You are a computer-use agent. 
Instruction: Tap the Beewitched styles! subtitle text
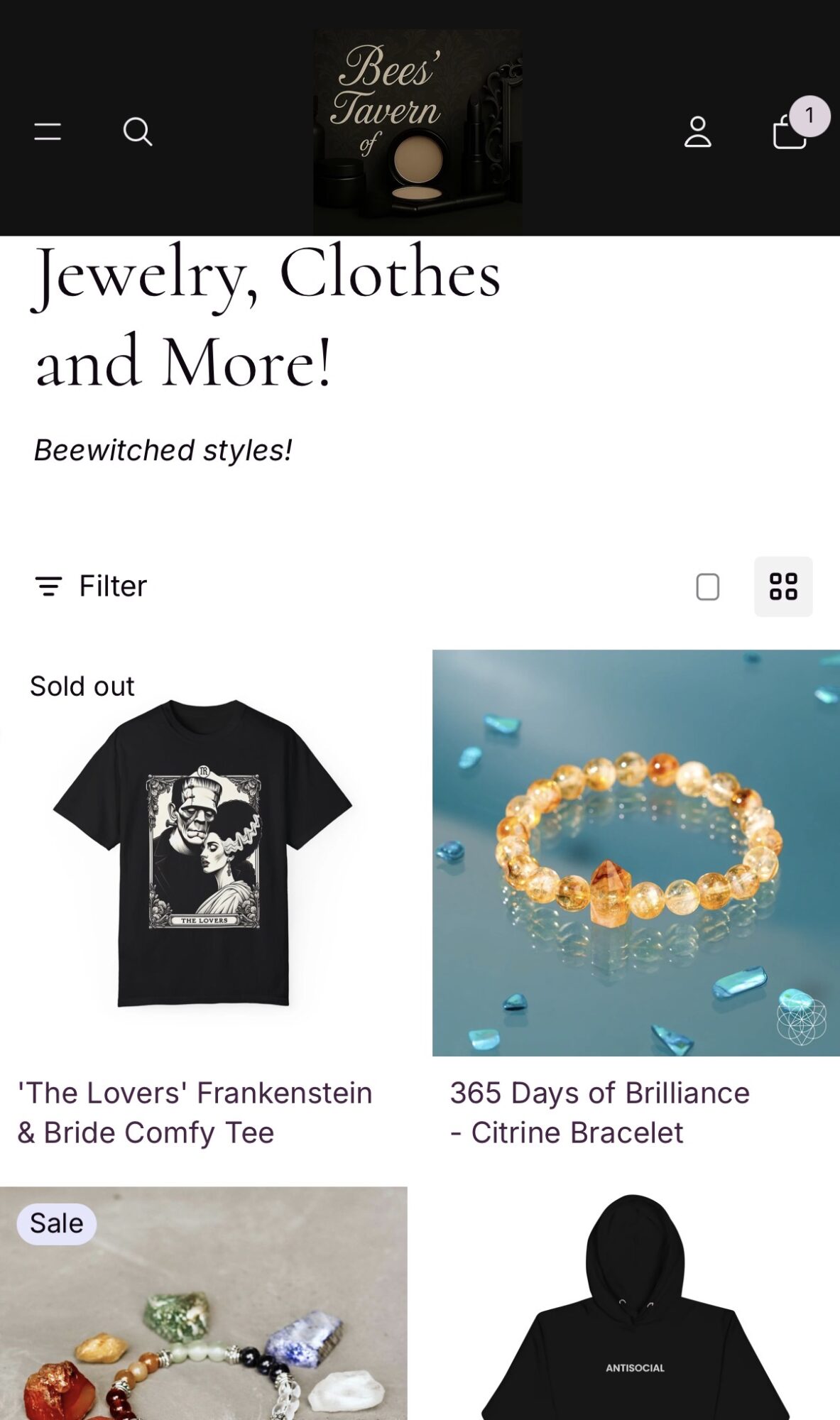(x=163, y=450)
